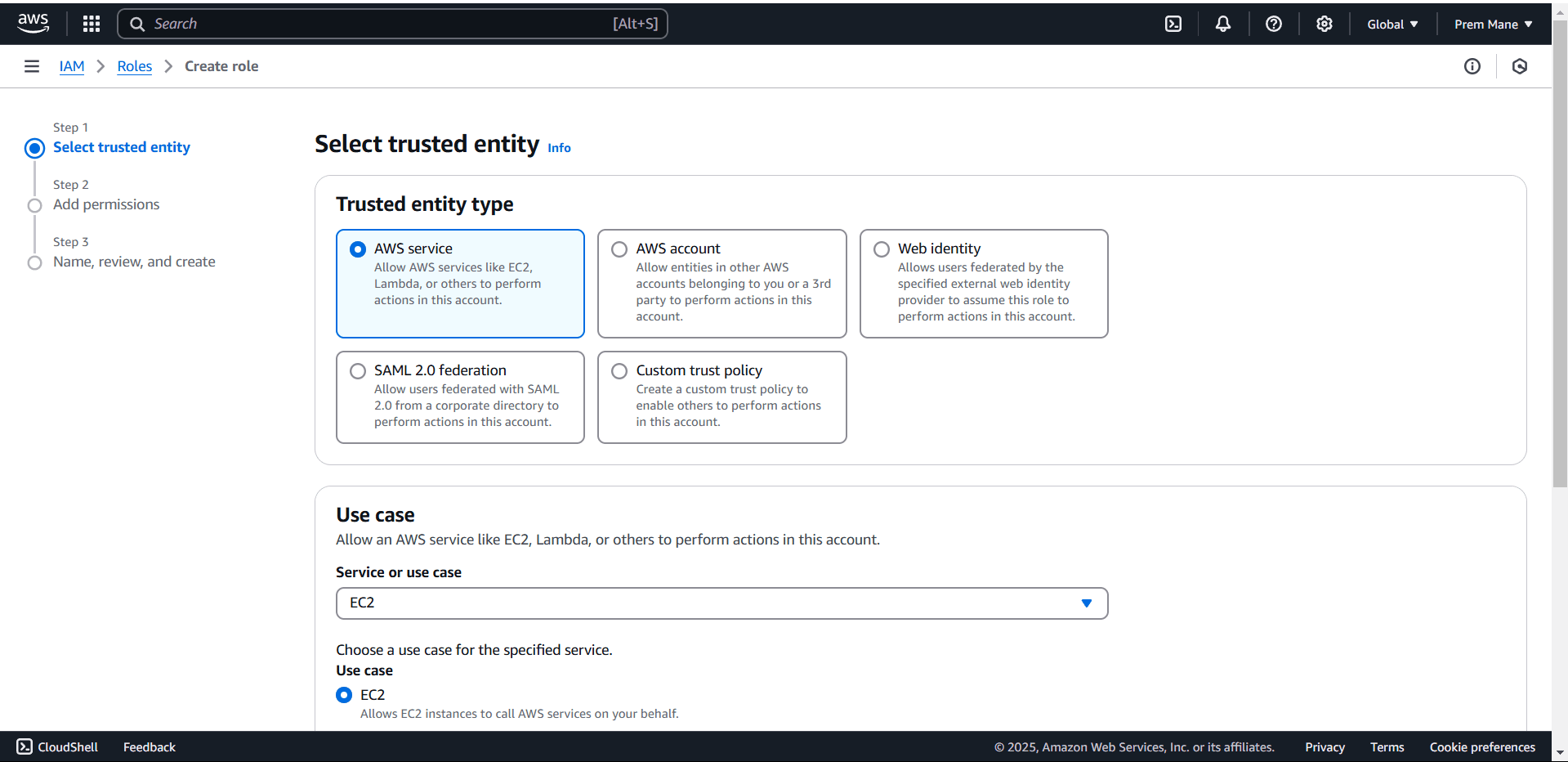Click the CloudShell icon in the footer
The image size is (1568, 762).
point(25,746)
